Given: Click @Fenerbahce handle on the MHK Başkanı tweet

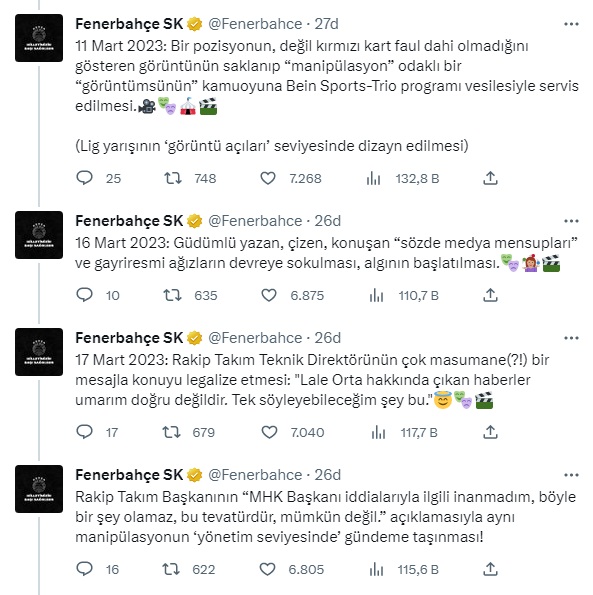Looking at the screenshot, I should pyautogui.click(x=255, y=475).
